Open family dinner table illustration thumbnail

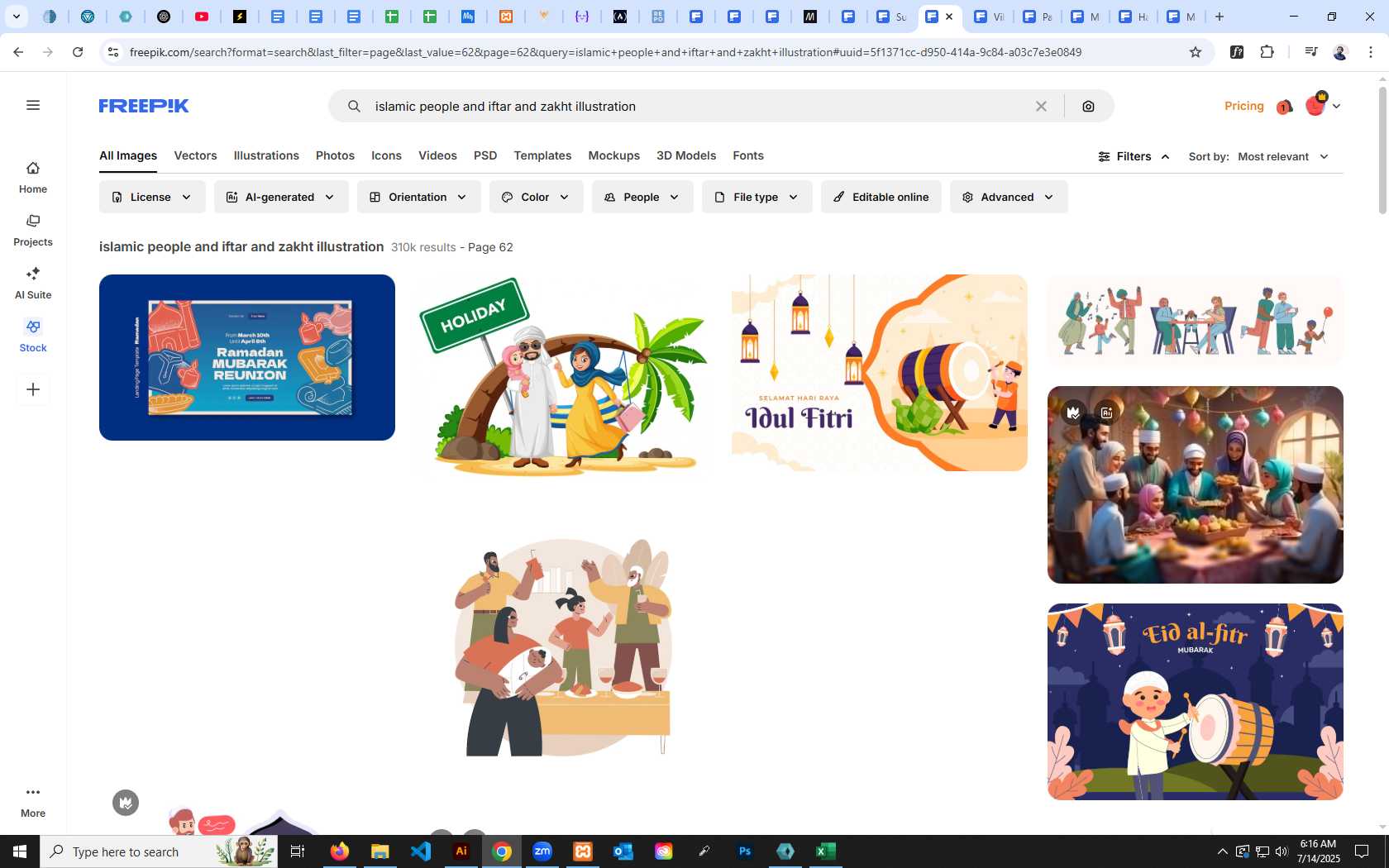pyautogui.click(x=565, y=647)
